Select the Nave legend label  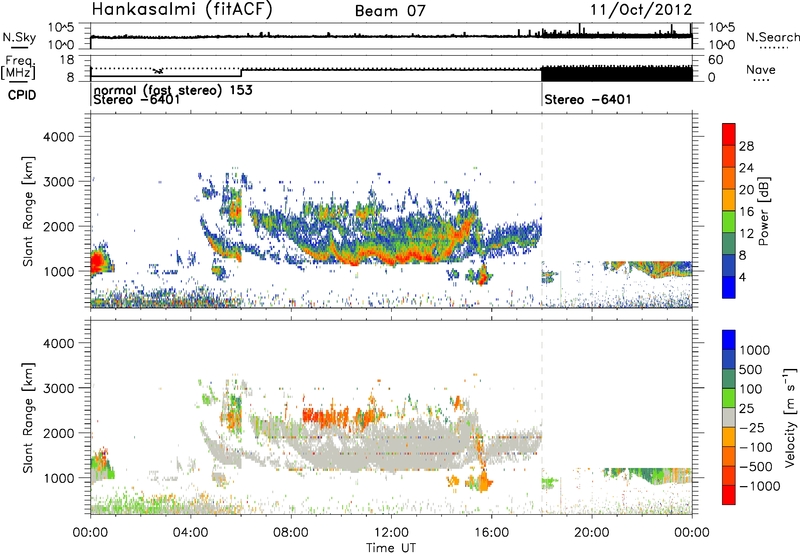761,70
